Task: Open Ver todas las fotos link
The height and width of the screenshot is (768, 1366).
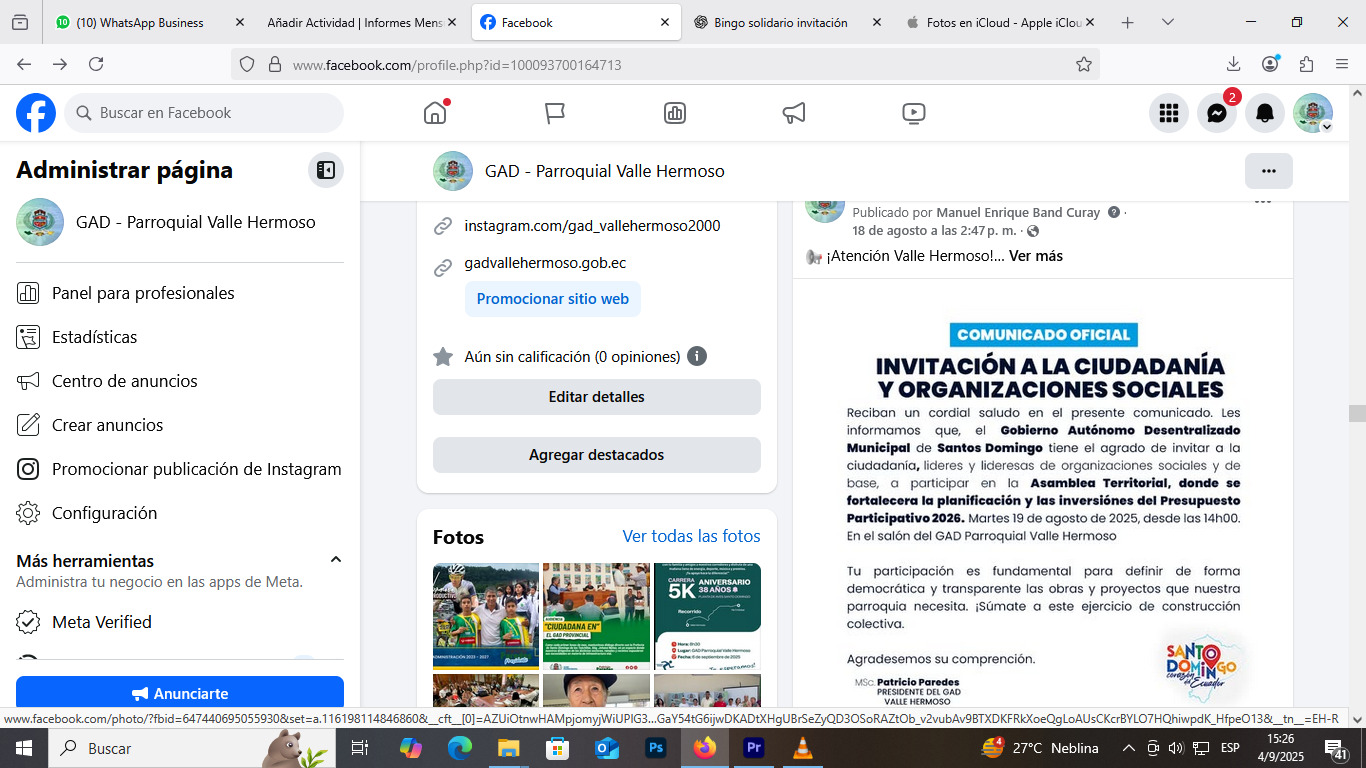Action: tap(691, 536)
